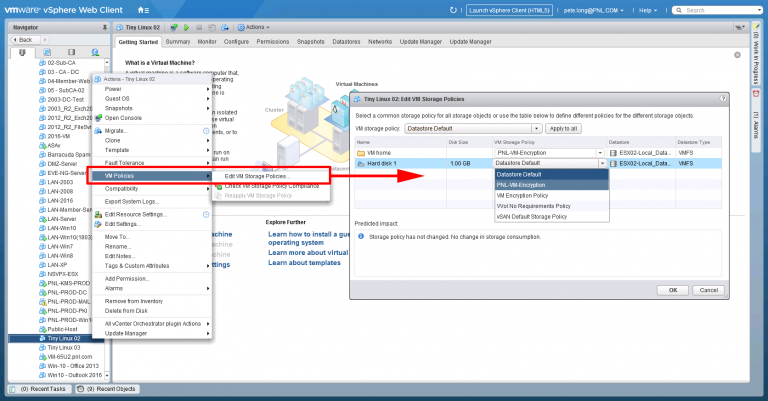Choose Vvol No Requirements Policy option
This screenshot has width=768, height=401.
[x=552, y=206]
